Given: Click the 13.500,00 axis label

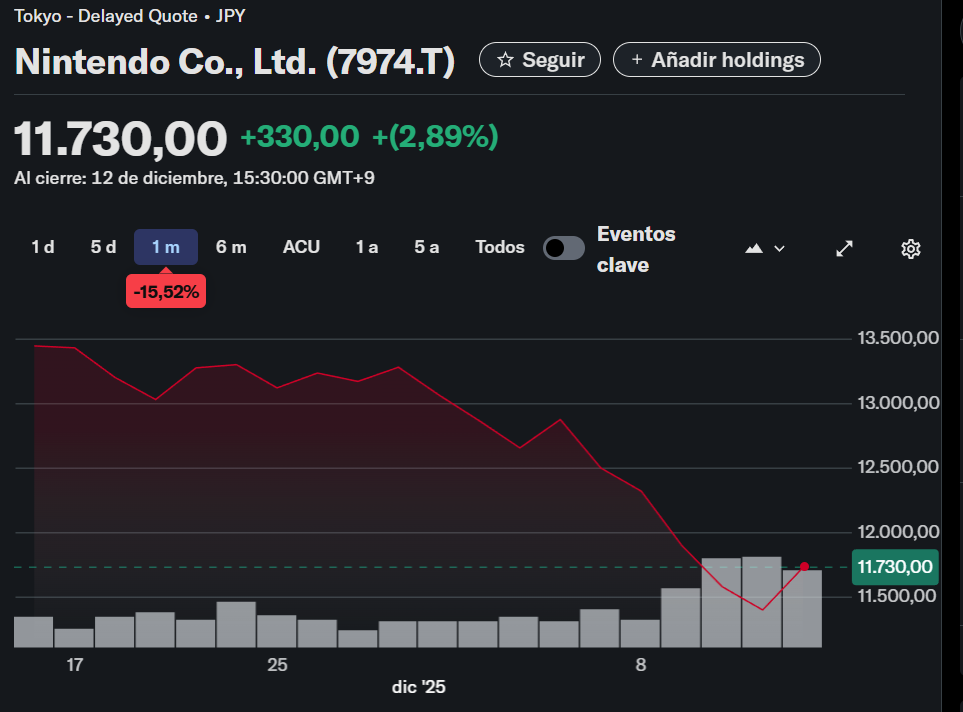Looking at the screenshot, I should tap(898, 338).
